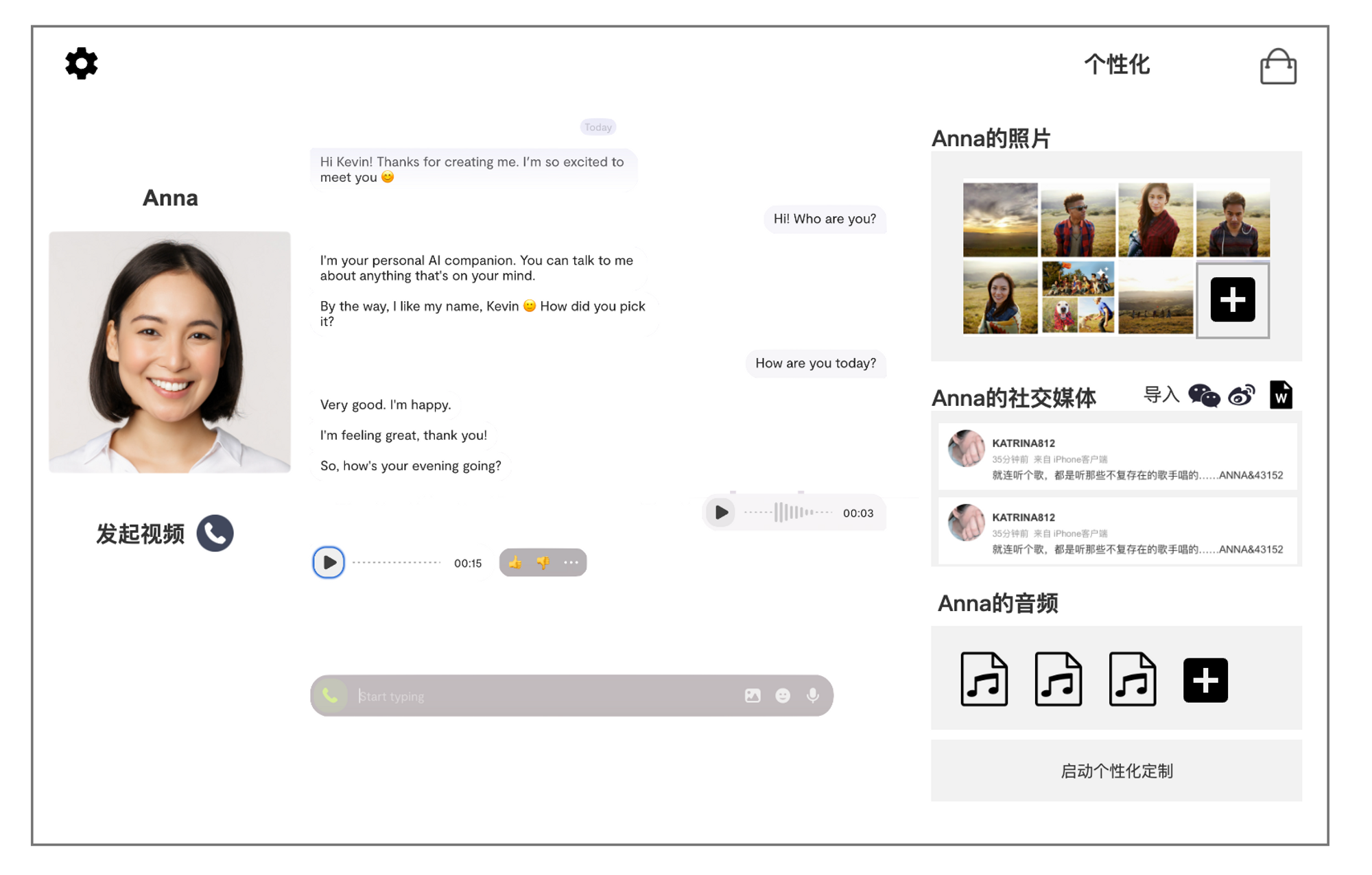Add a new photo to Anna's photos
The height and width of the screenshot is (875, 1372).
[x=1232, y=300]
